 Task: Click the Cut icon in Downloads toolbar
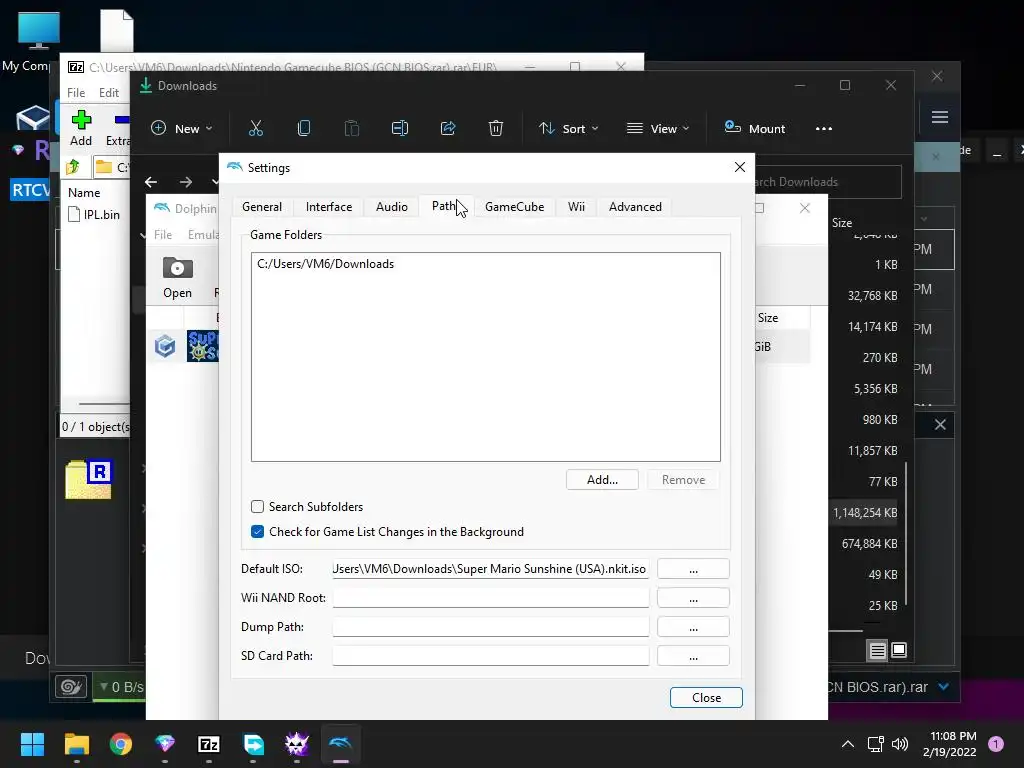pos(255,129)
